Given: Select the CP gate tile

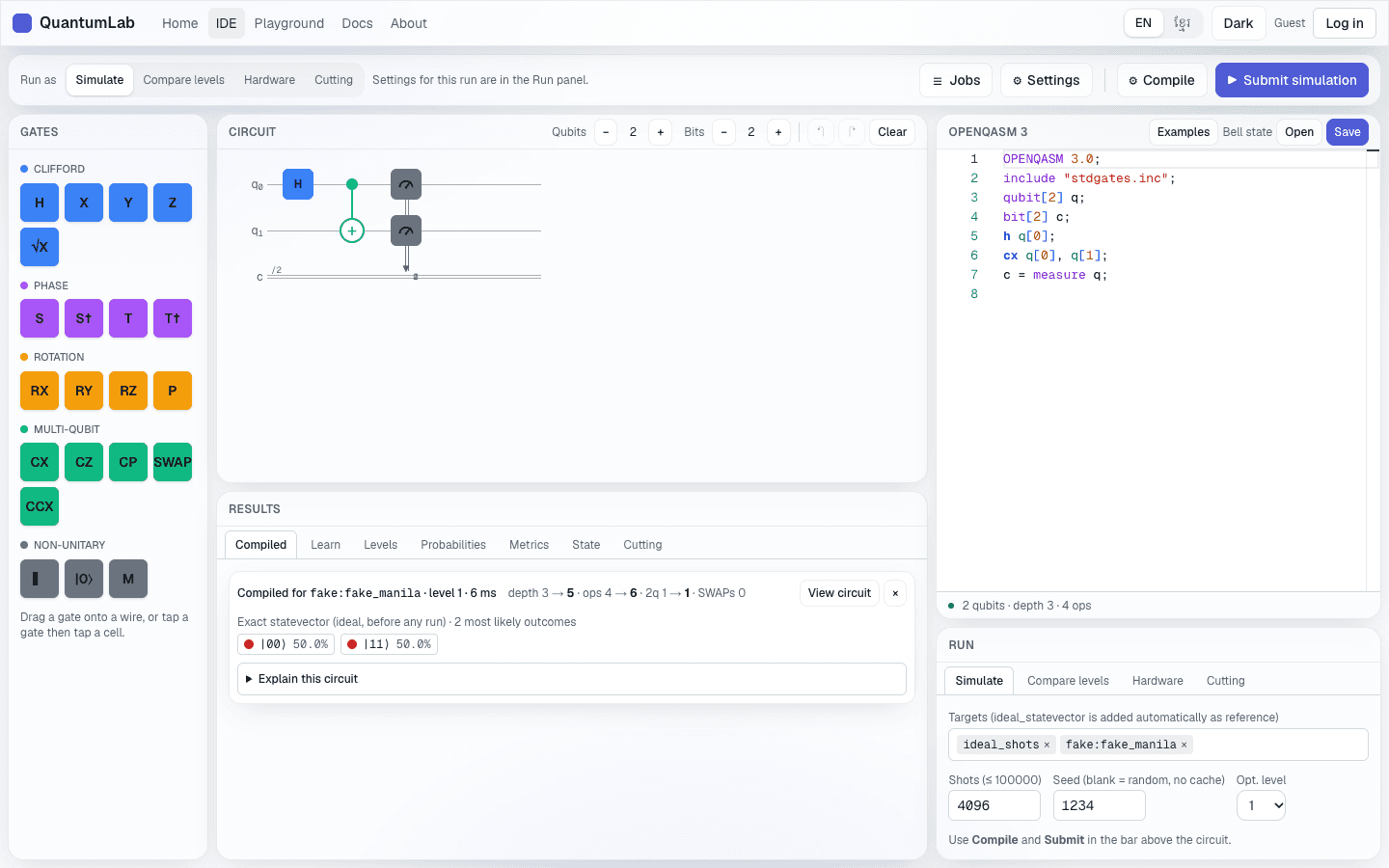Looking at the screenshot, I should tap(128, 462).
